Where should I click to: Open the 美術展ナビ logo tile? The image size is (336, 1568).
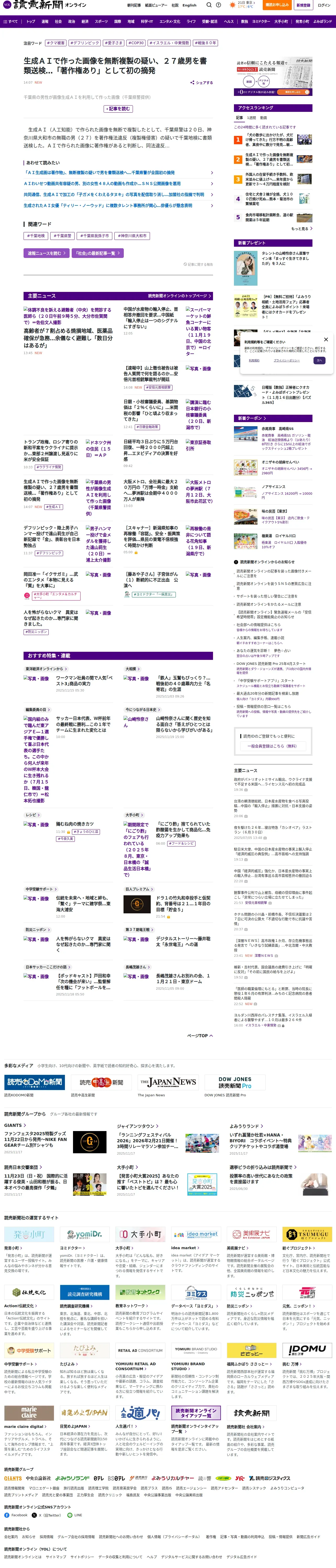252,1235
